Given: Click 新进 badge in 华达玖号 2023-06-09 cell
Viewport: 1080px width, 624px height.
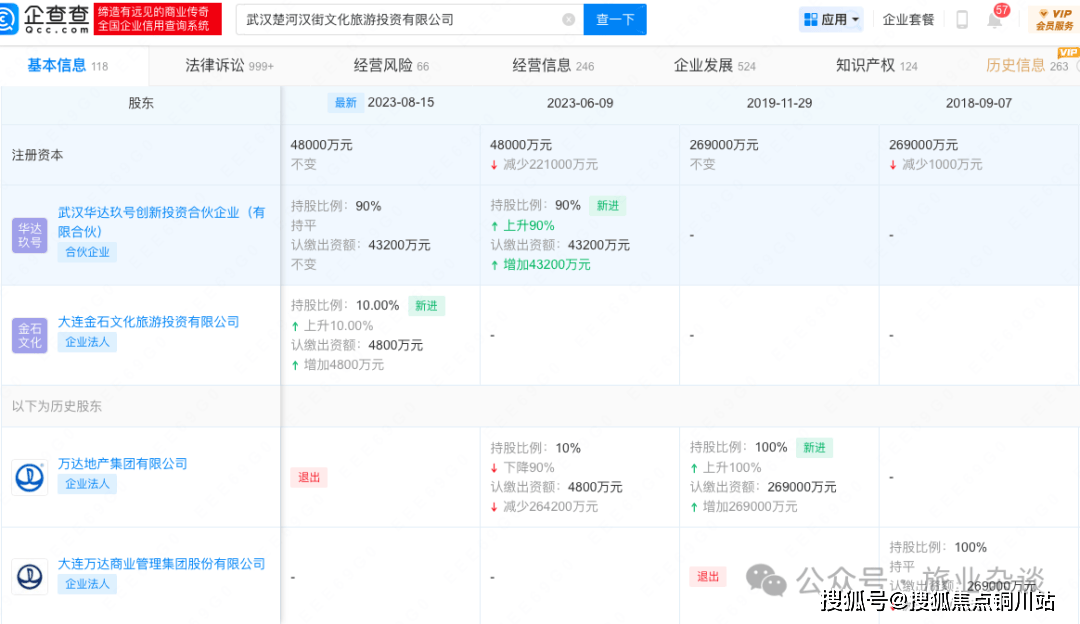Looking at the screenshot, I should click(x=608, y=206).
